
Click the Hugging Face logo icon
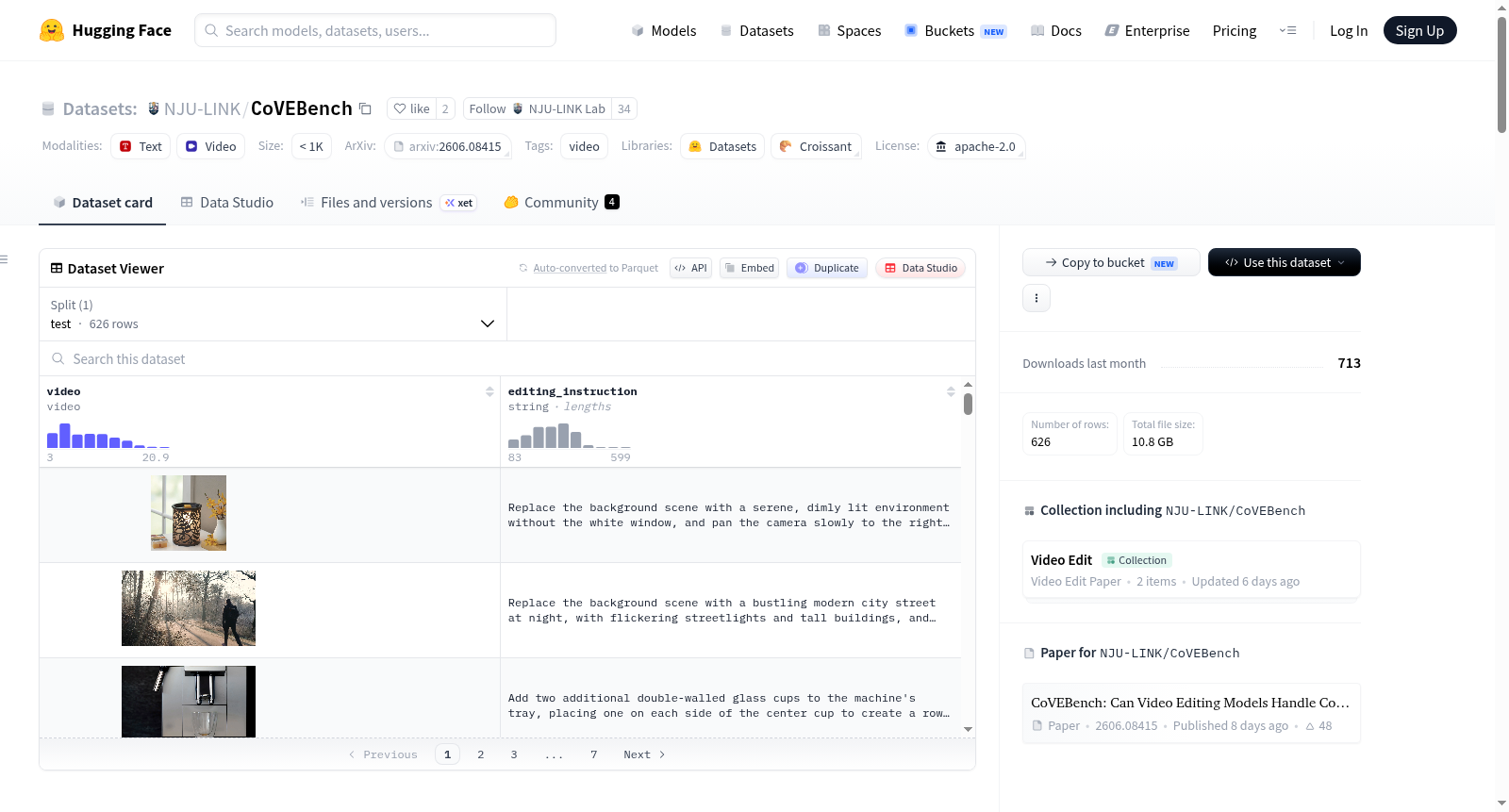click(x=52, y=30)
